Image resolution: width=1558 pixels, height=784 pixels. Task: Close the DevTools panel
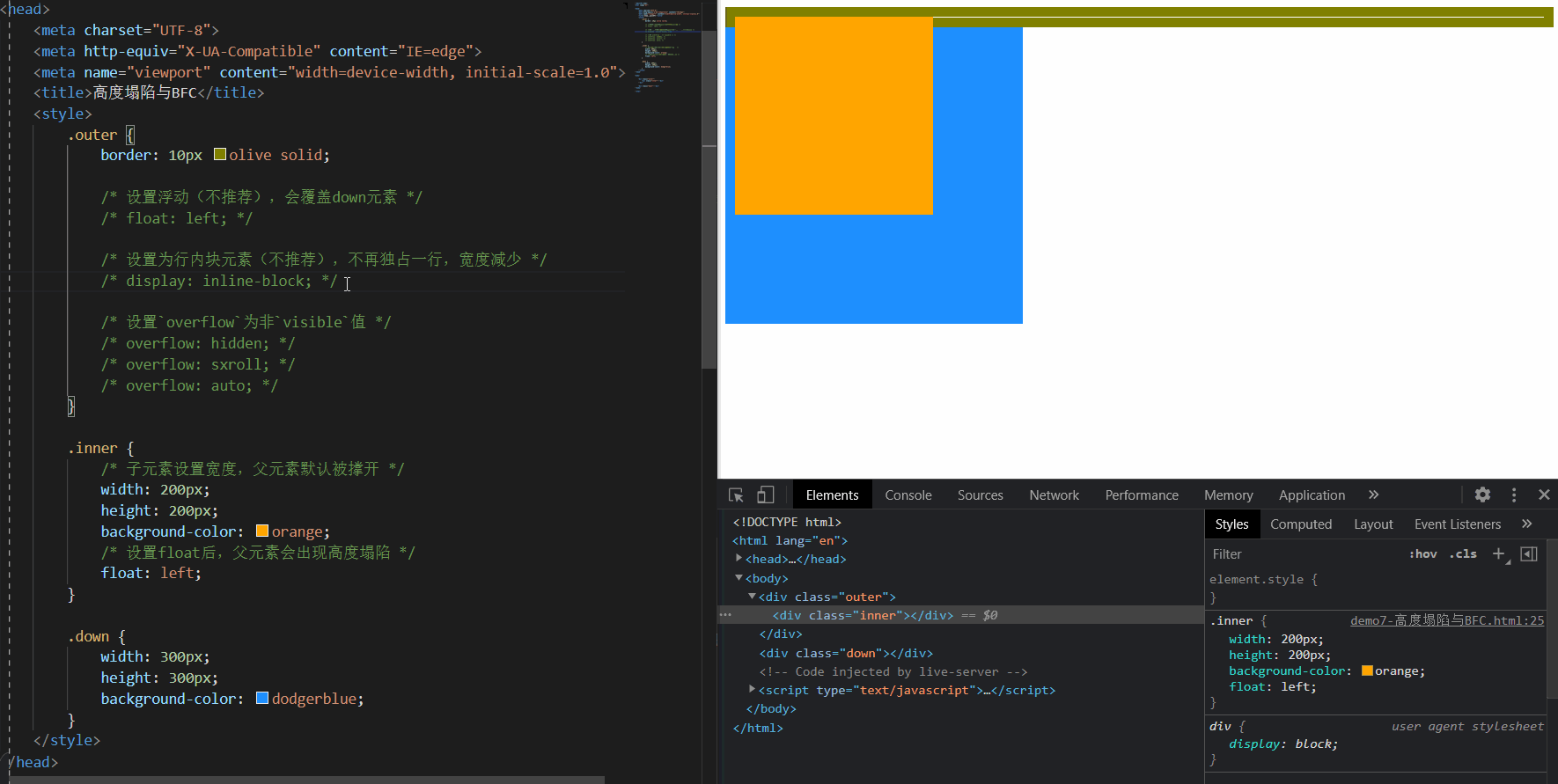[1544, 495]
